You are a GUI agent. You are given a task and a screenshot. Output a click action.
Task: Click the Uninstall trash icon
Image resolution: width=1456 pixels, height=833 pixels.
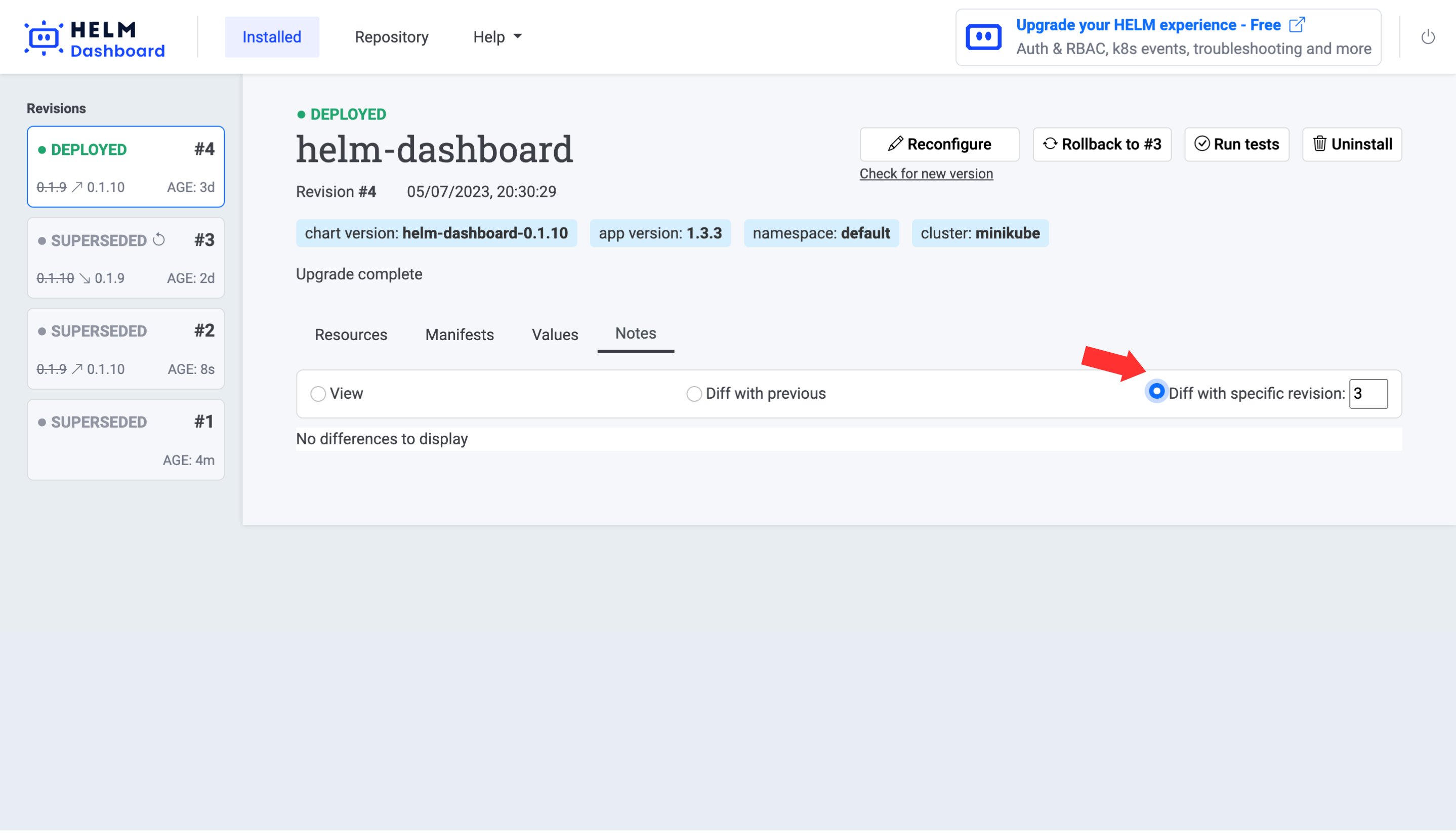pos(1319,144)
